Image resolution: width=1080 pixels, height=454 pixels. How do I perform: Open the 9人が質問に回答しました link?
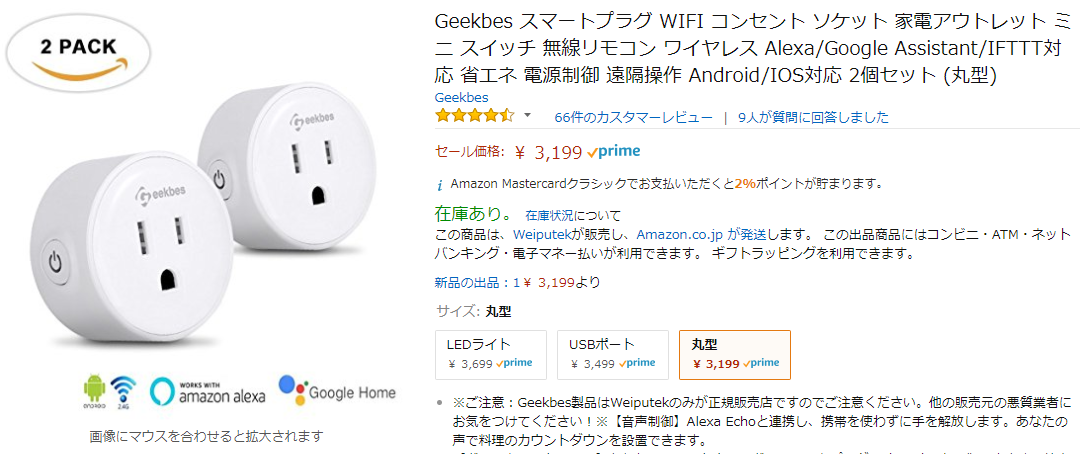pos(813,117)
